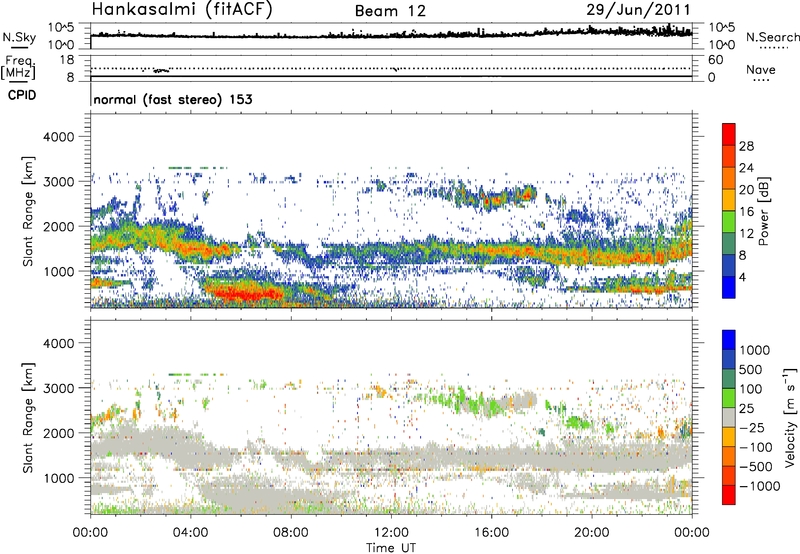This screenshot has width=800, height=554.
Task: Click Slant Range [km] label of velocity panel
Action: point(28,417)
